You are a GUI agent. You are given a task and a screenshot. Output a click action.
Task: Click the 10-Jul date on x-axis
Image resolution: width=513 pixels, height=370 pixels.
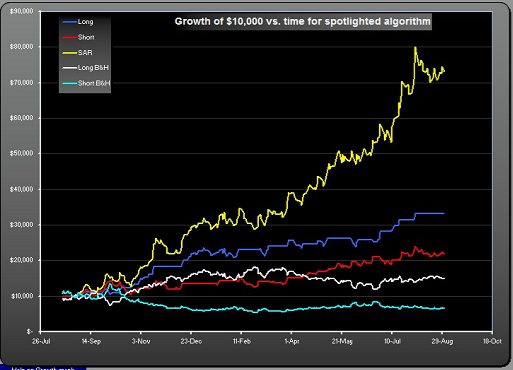[x=392, y=342]
